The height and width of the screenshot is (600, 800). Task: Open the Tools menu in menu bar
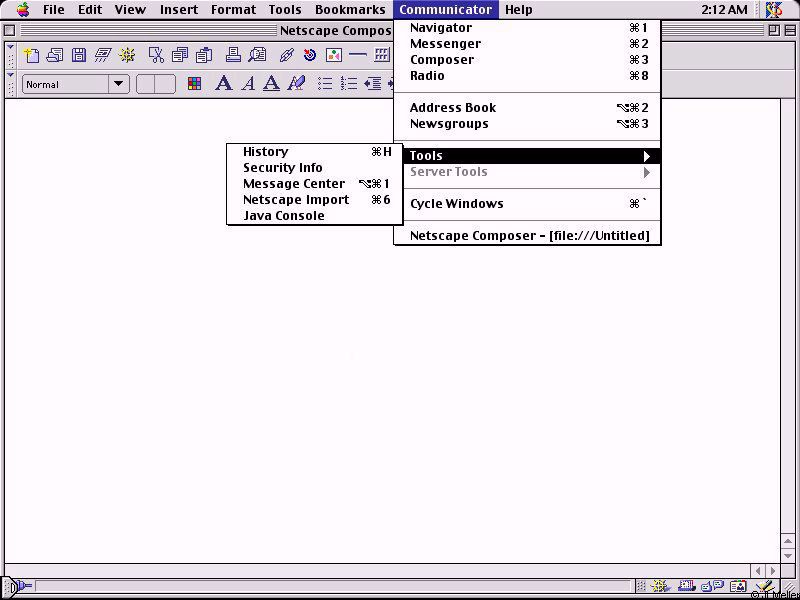coord(285,10)
